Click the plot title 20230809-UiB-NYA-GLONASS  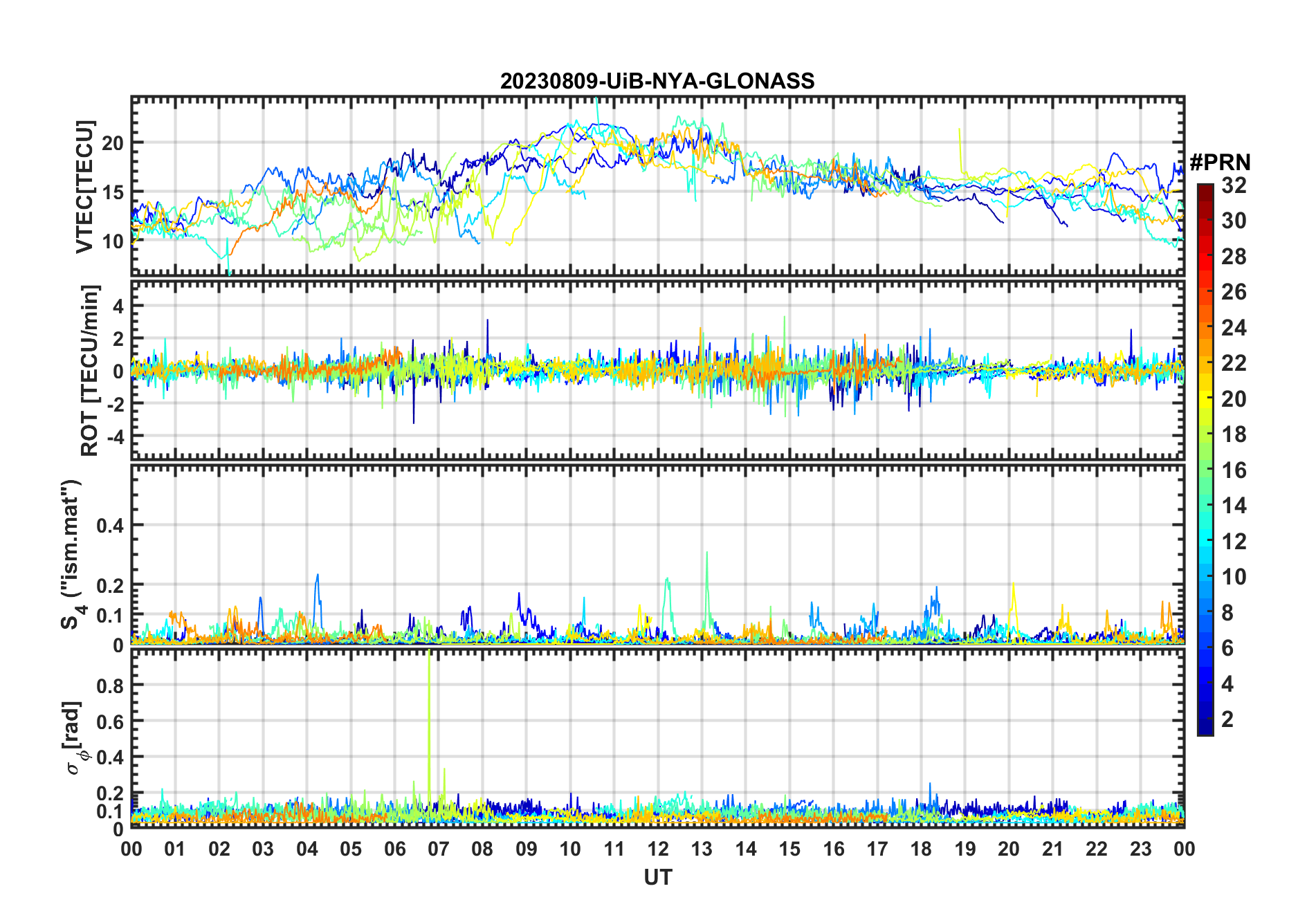coord(657,81)
